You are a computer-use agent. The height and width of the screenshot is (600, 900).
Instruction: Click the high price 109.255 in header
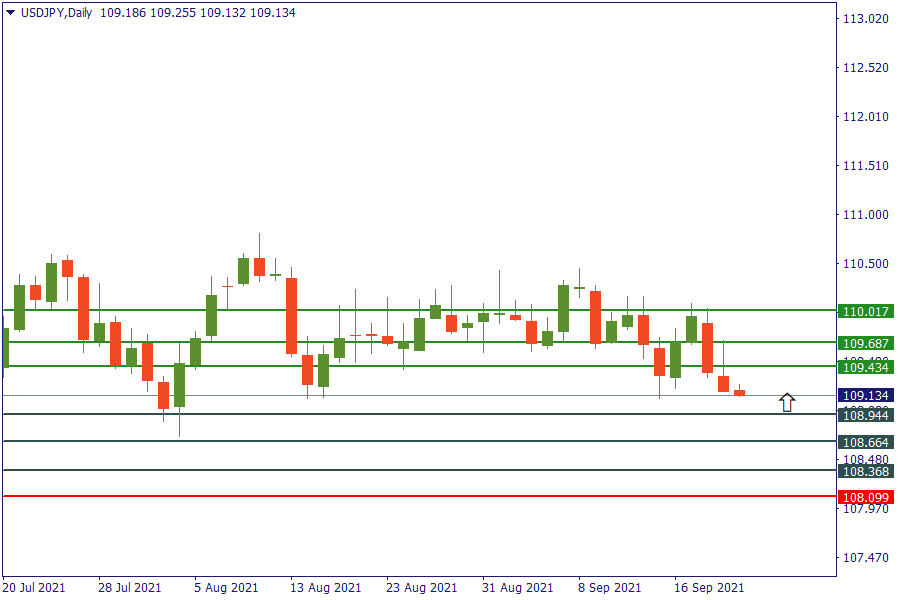click(x=173, y=13)
